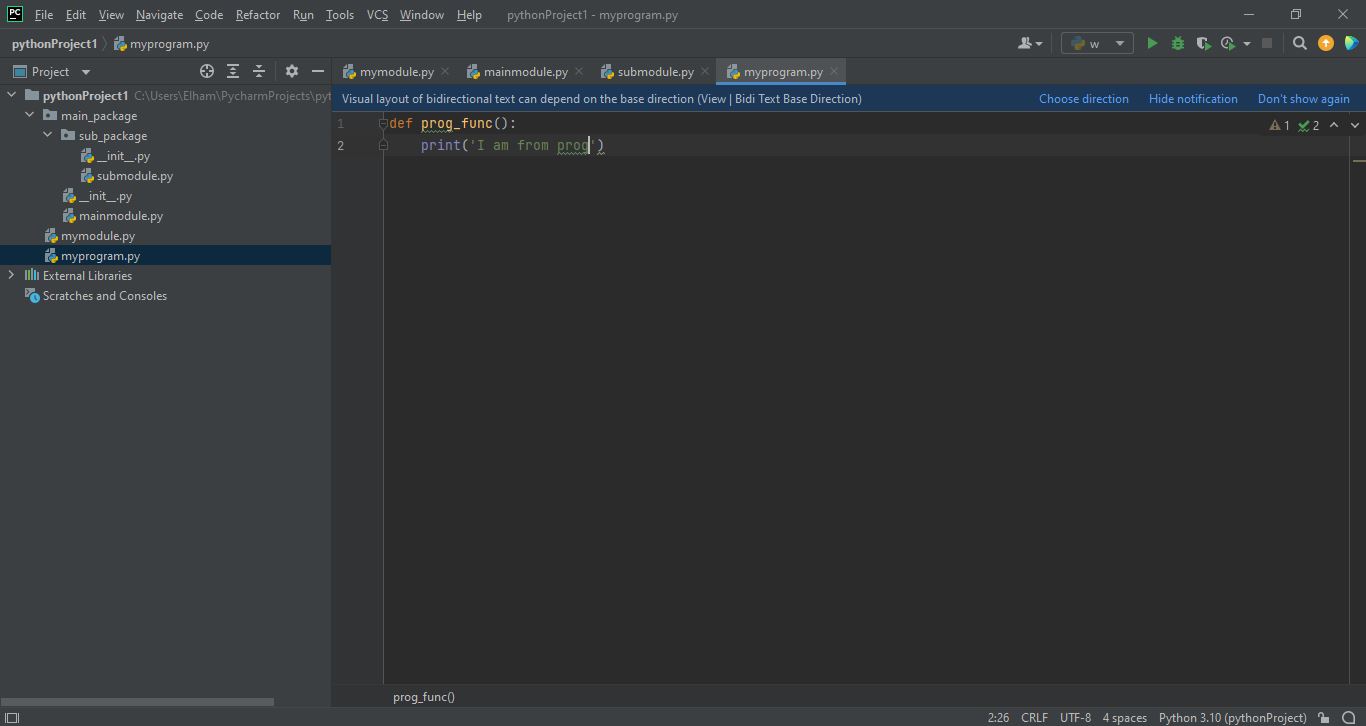Collapse the prog_func definition fold marker
1366x726 pixels.
pyautogui.click(x=383, y=123)
